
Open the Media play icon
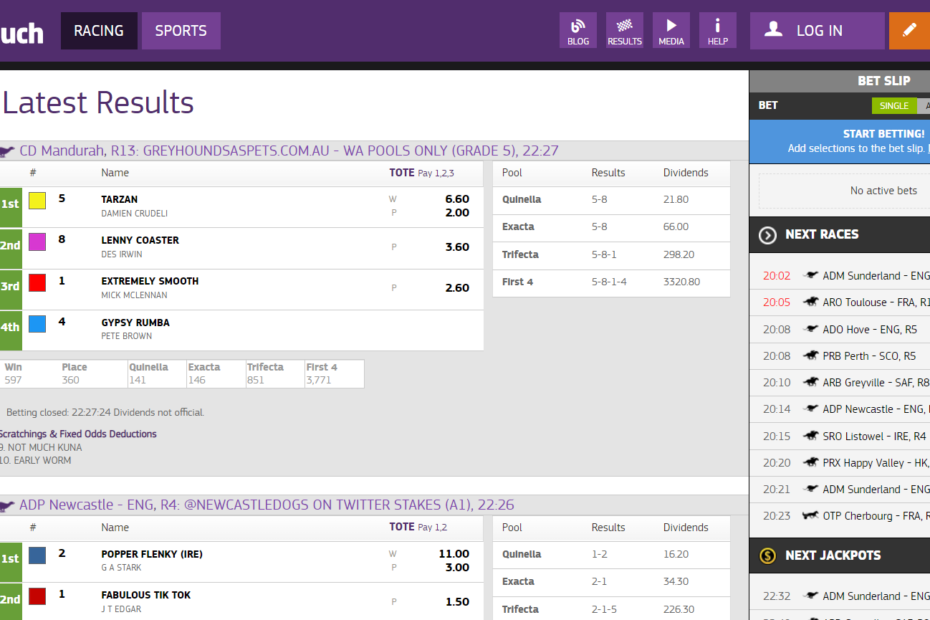(671, 31)
